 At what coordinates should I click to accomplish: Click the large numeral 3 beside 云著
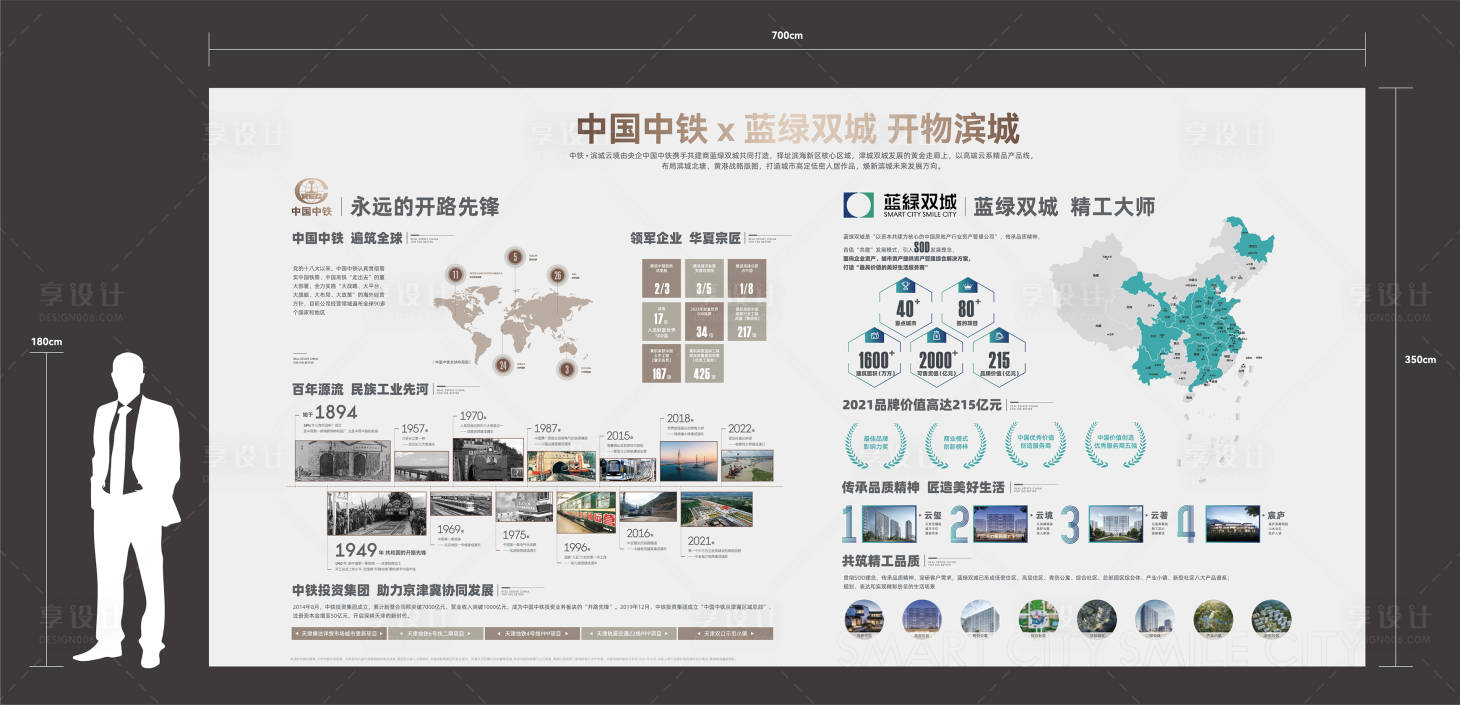1070,523
